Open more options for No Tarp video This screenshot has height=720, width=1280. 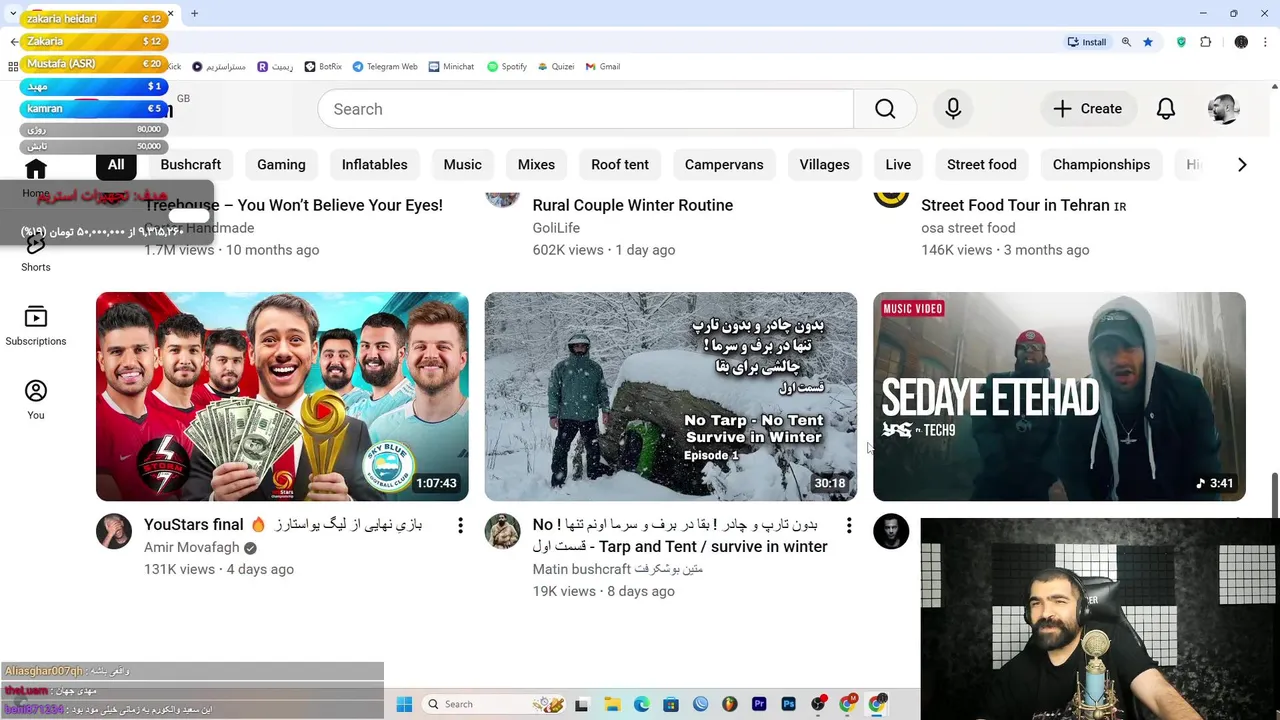click(x=848, y=525)
